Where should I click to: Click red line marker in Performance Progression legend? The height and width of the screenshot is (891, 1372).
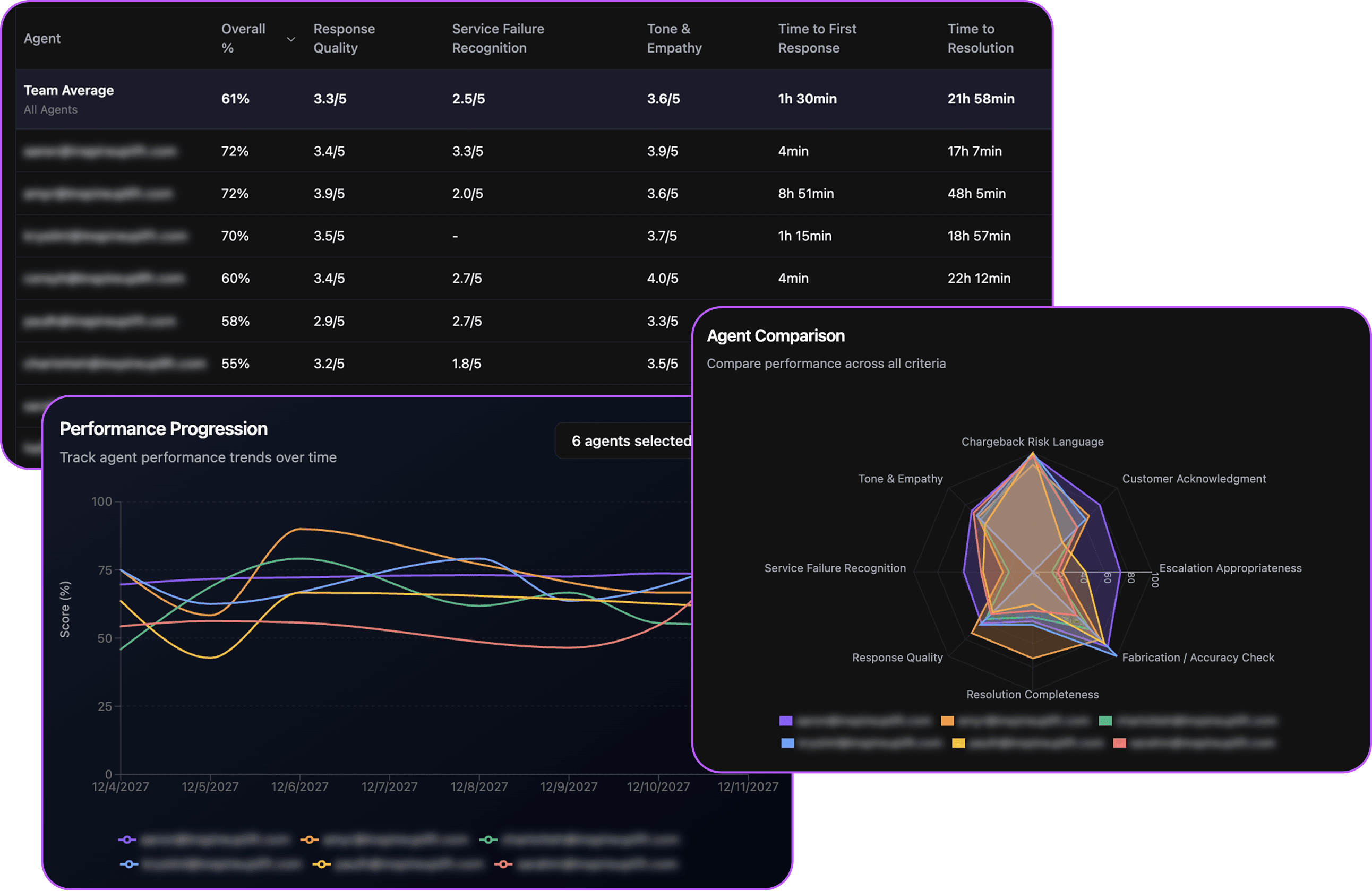pyautogui.click(x=503, y=864)
